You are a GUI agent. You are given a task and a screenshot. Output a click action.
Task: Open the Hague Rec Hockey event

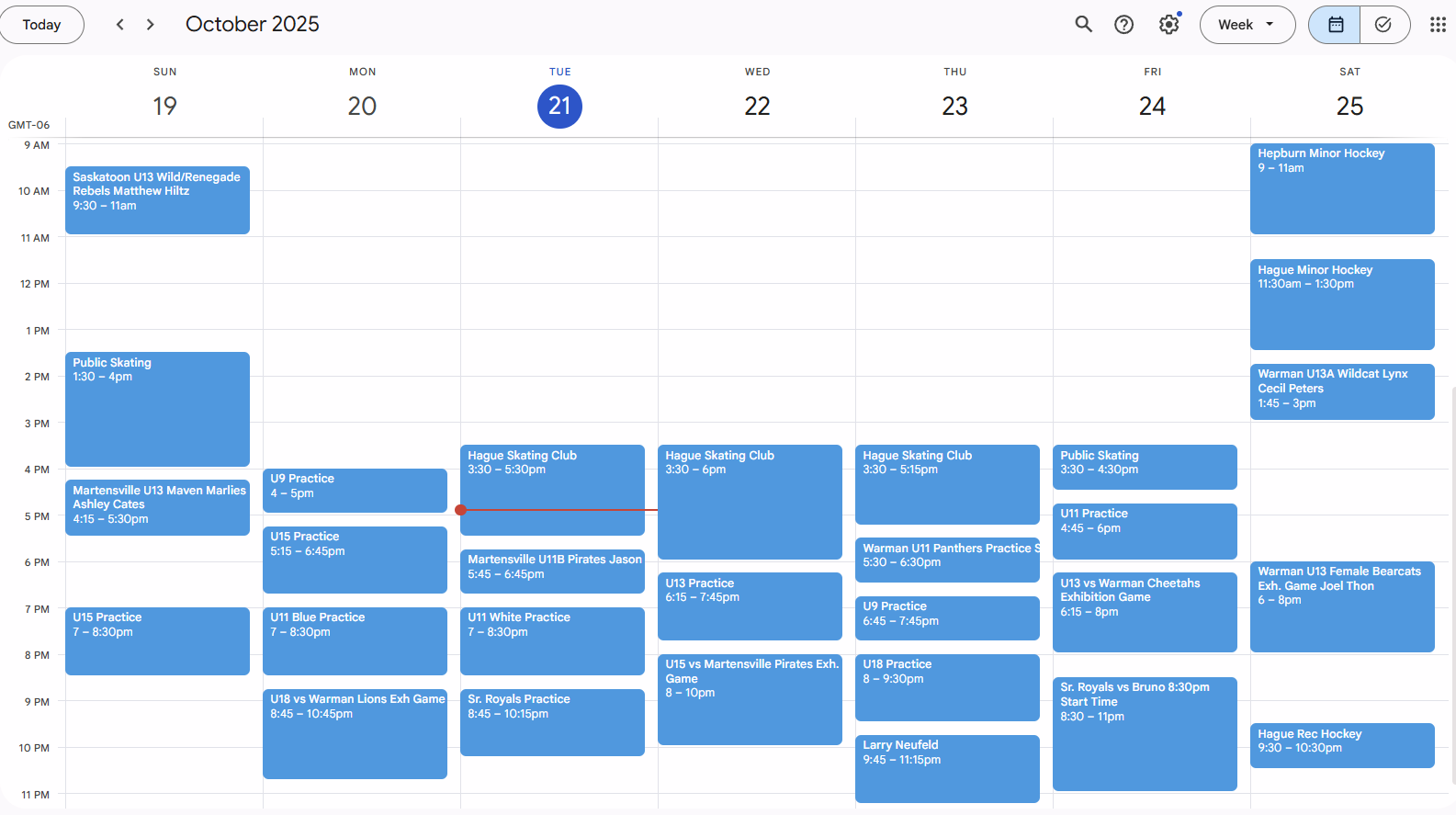[x=1341, y=745]
